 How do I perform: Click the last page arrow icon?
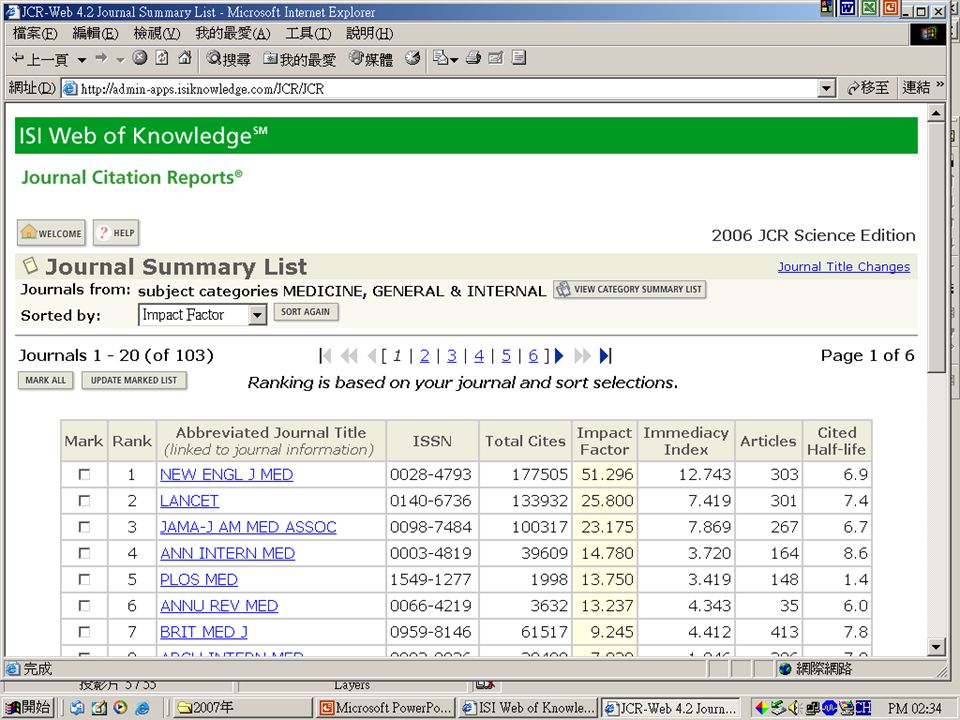[x=605, y=356]
